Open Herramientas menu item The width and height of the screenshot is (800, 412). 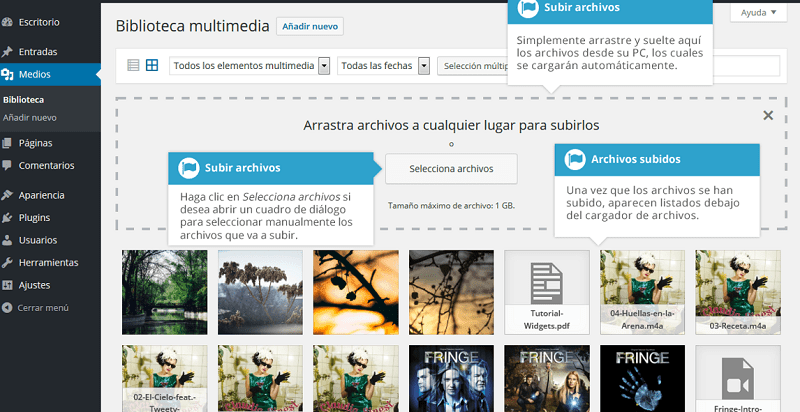click(x=50, y=263)
